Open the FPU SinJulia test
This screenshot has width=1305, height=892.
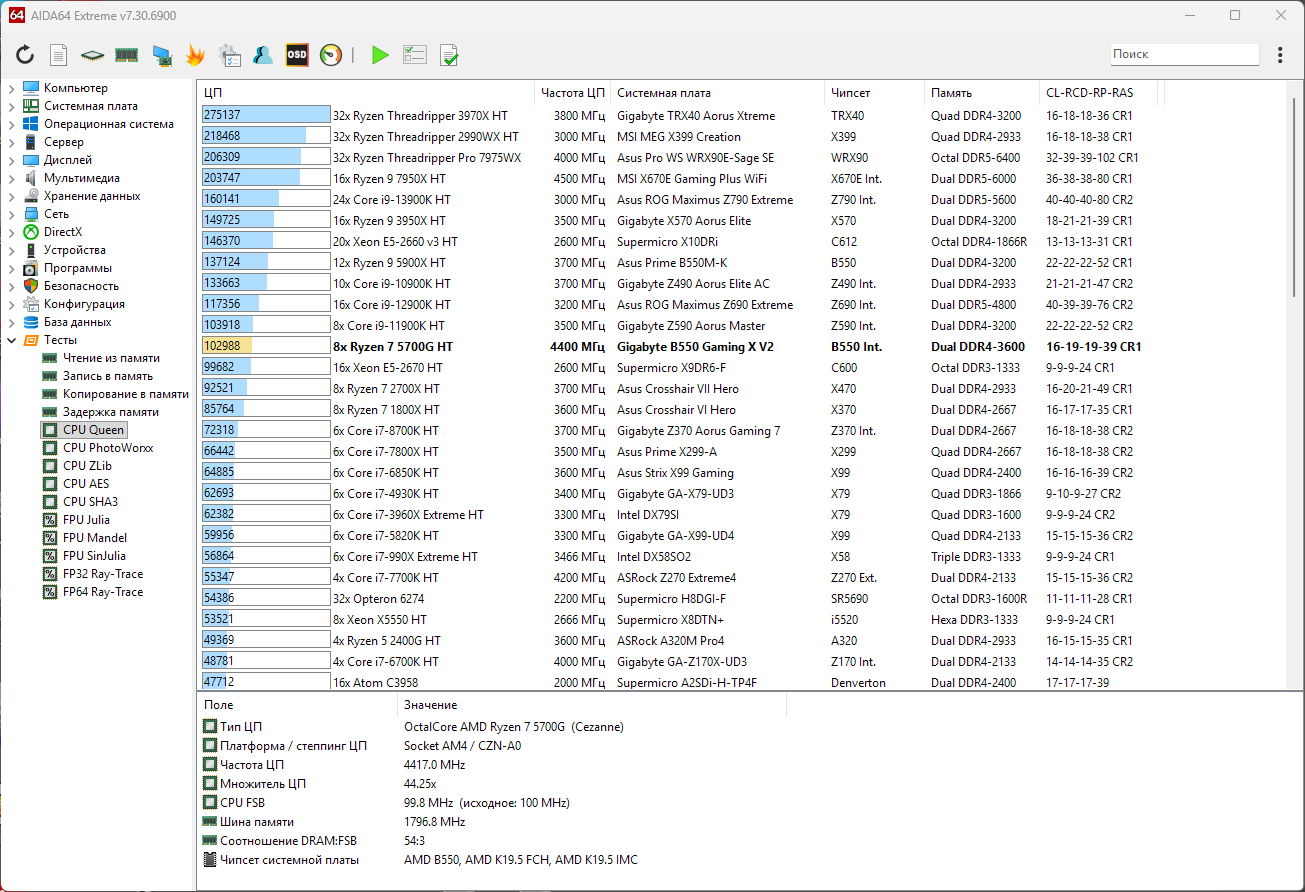(x=95, y=556)
